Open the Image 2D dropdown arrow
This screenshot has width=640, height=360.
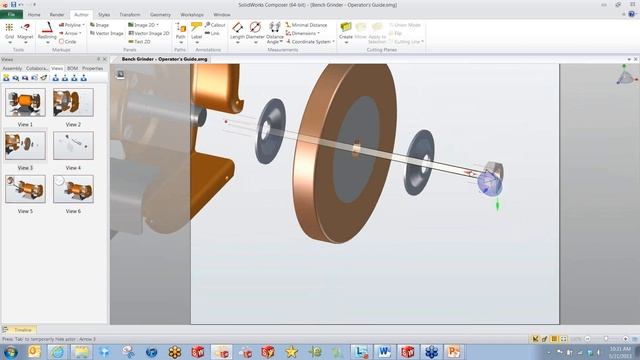coord(158,25)
